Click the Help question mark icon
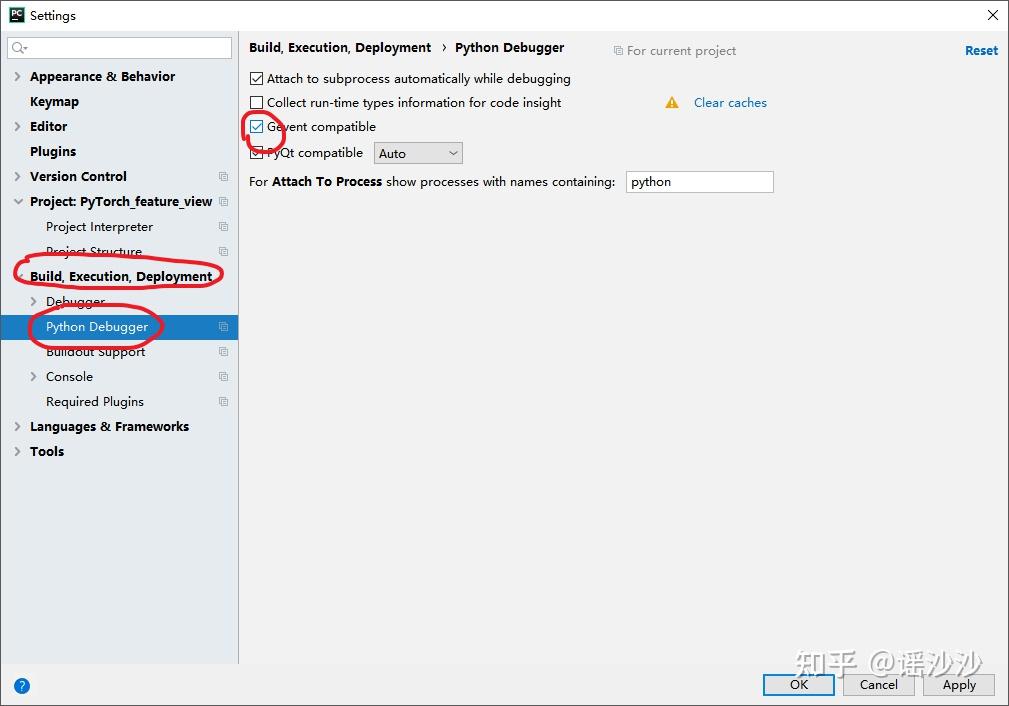The image size is (1009, 706). [22, 686]
